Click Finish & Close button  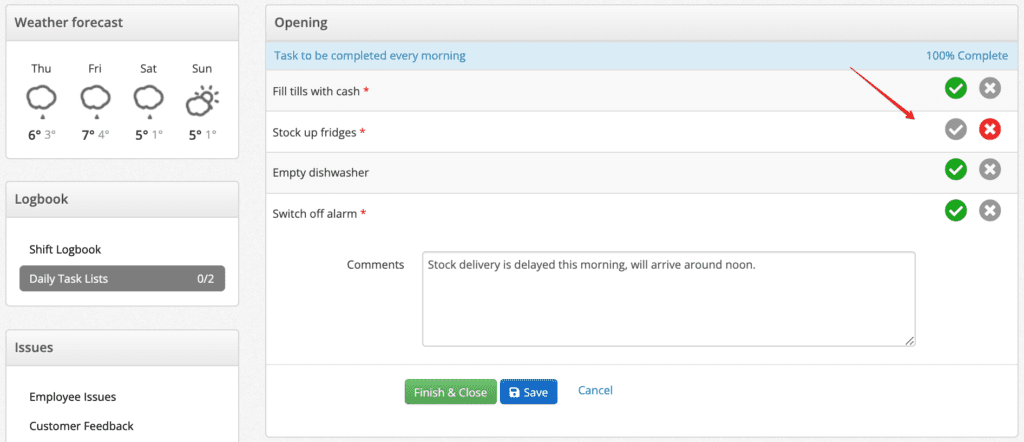coord(451,392)
